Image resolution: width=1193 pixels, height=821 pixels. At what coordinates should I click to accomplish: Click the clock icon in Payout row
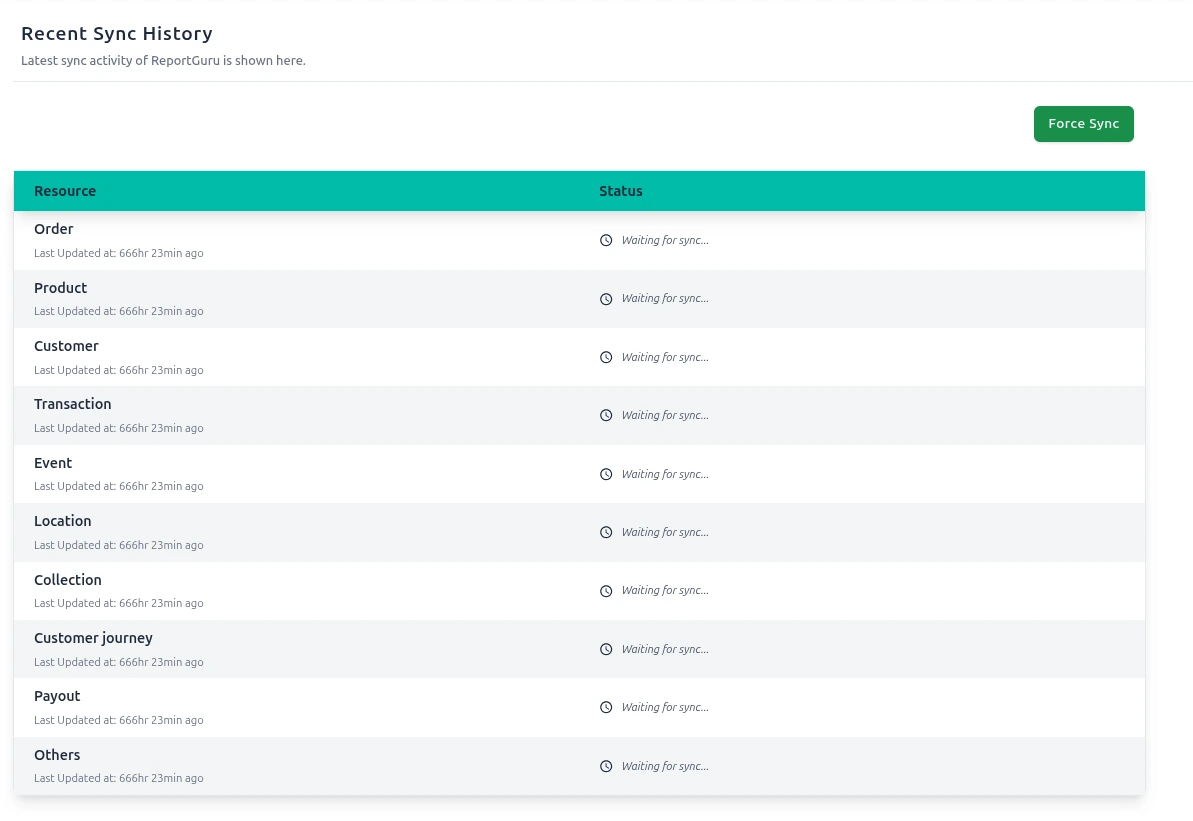click(606, 707)
